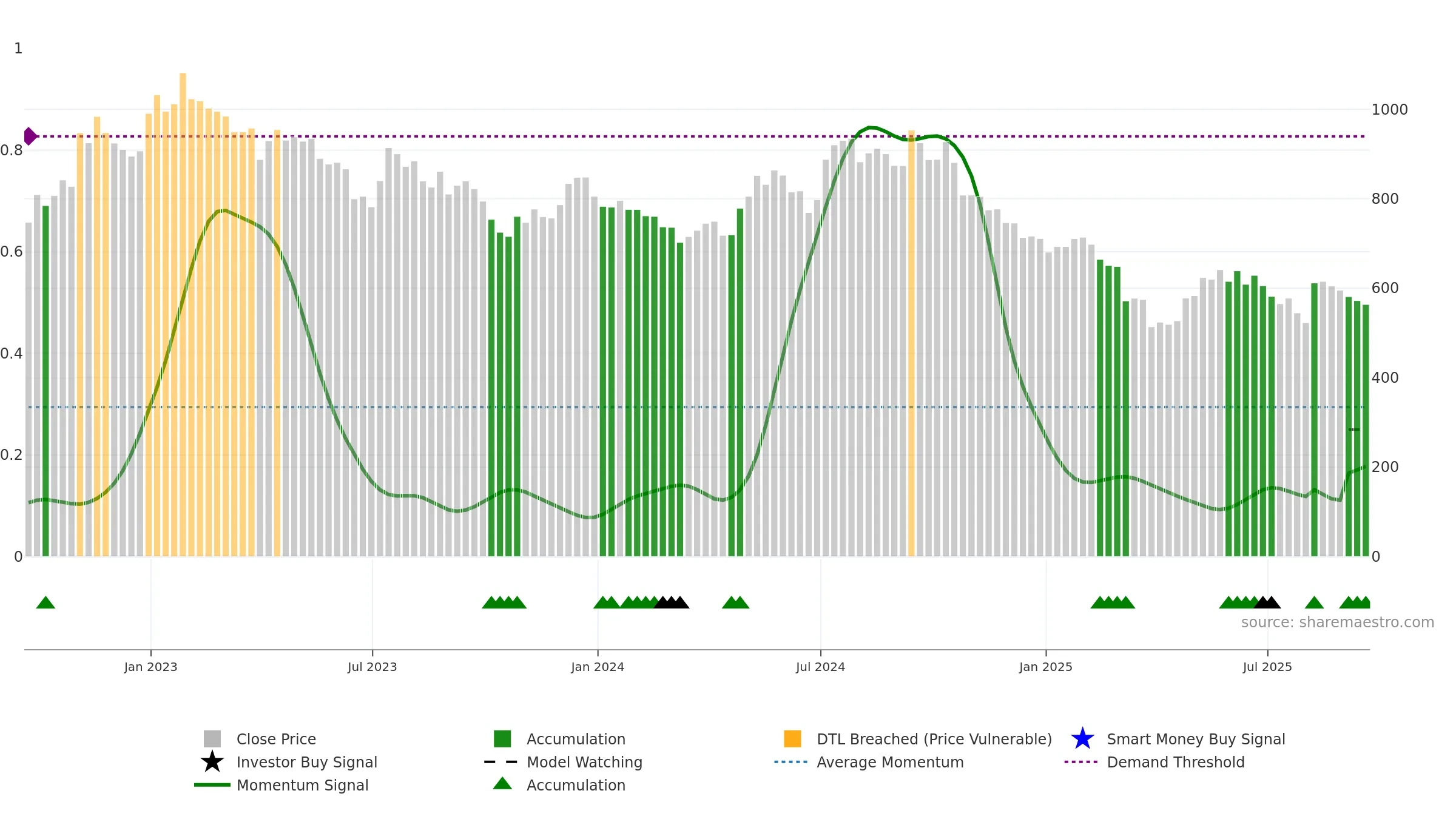Click the tallest orange bar in early 2023

click(183, 314)
